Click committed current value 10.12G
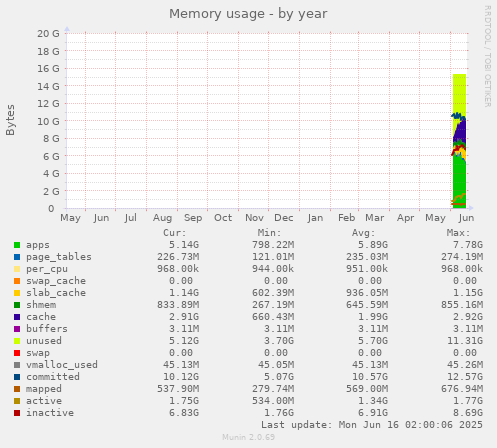The height and width of the screenshot is (448, 497). point(181,377)
